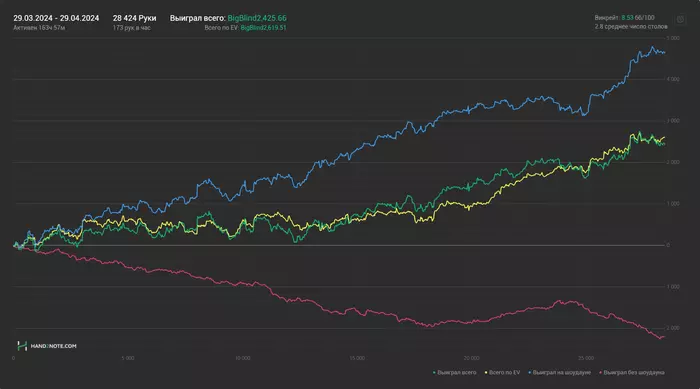700x389 pixels.
Task: Hide the Выиграл без шоудауна line
Action: (x=634, y=372)
